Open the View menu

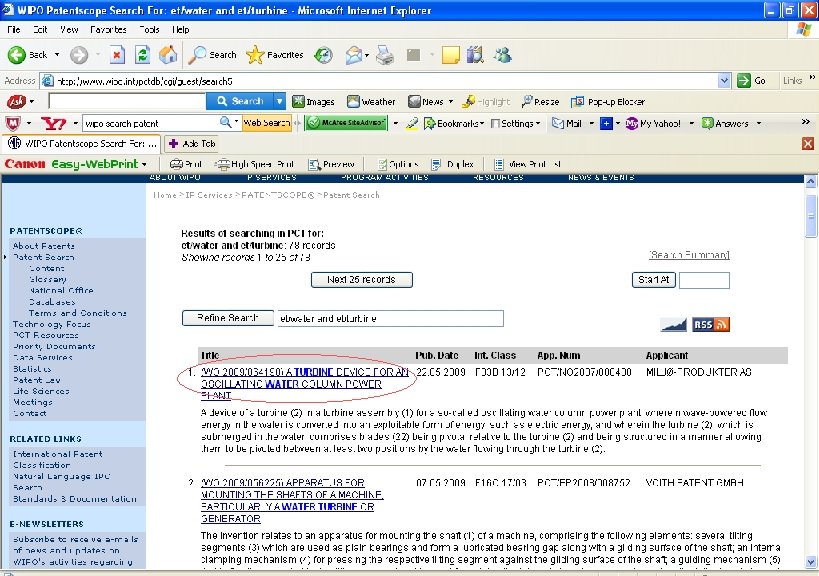pos(69,30)
